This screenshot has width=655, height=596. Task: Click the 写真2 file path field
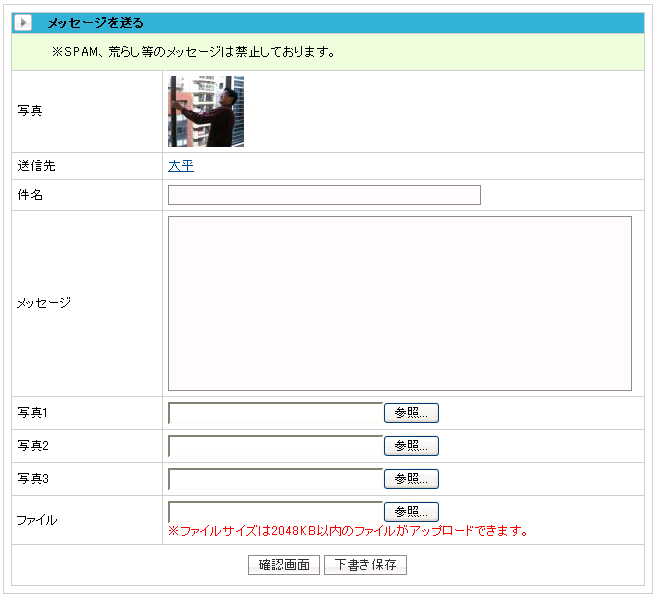276,446
